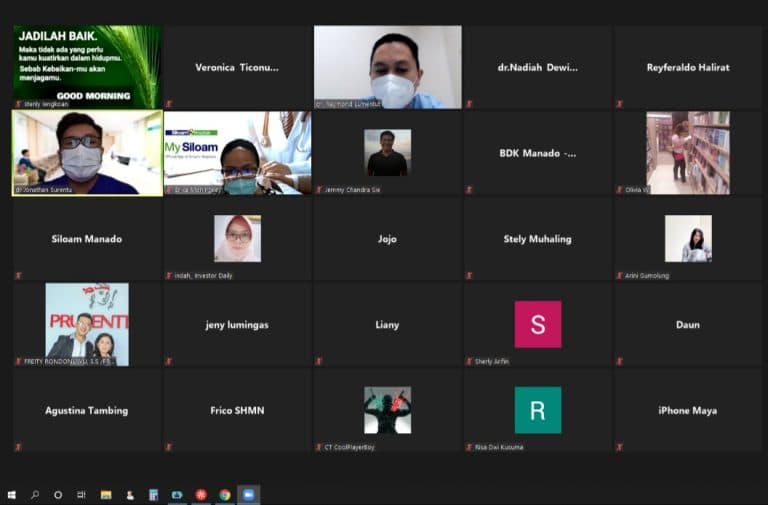
Task: Select the 'Stely Muhaling' participant name
Action: click(x=538, y=239)
